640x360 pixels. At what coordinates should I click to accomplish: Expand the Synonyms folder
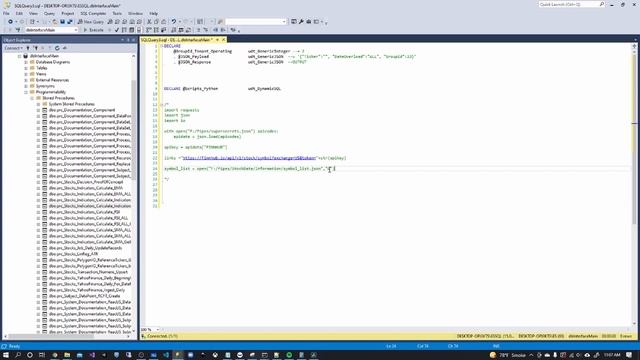(26, 86)
